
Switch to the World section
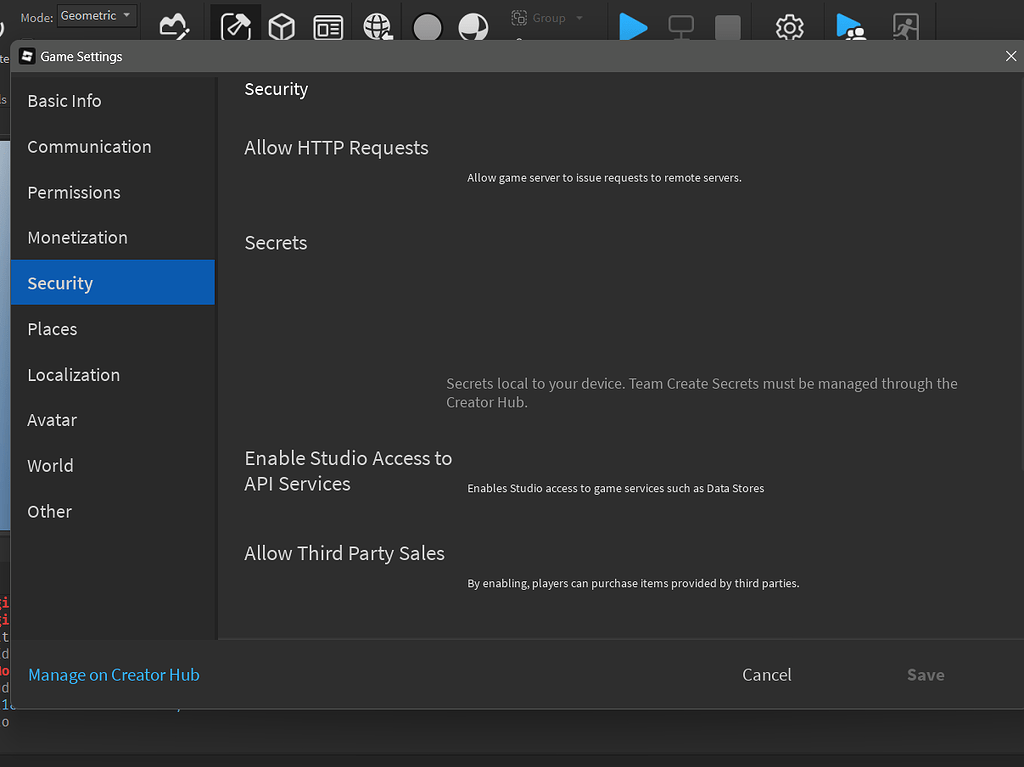coord(113,465)
